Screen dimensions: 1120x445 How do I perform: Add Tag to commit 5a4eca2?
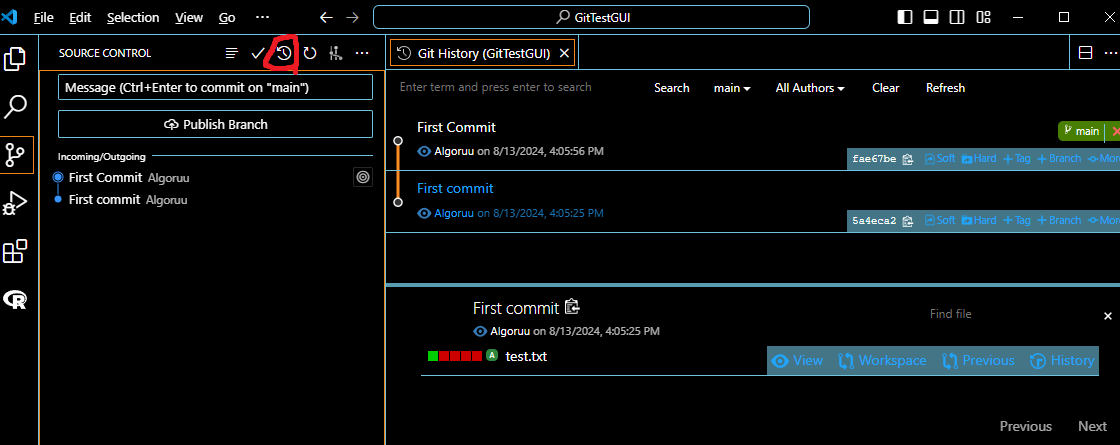click(1017, 220)
